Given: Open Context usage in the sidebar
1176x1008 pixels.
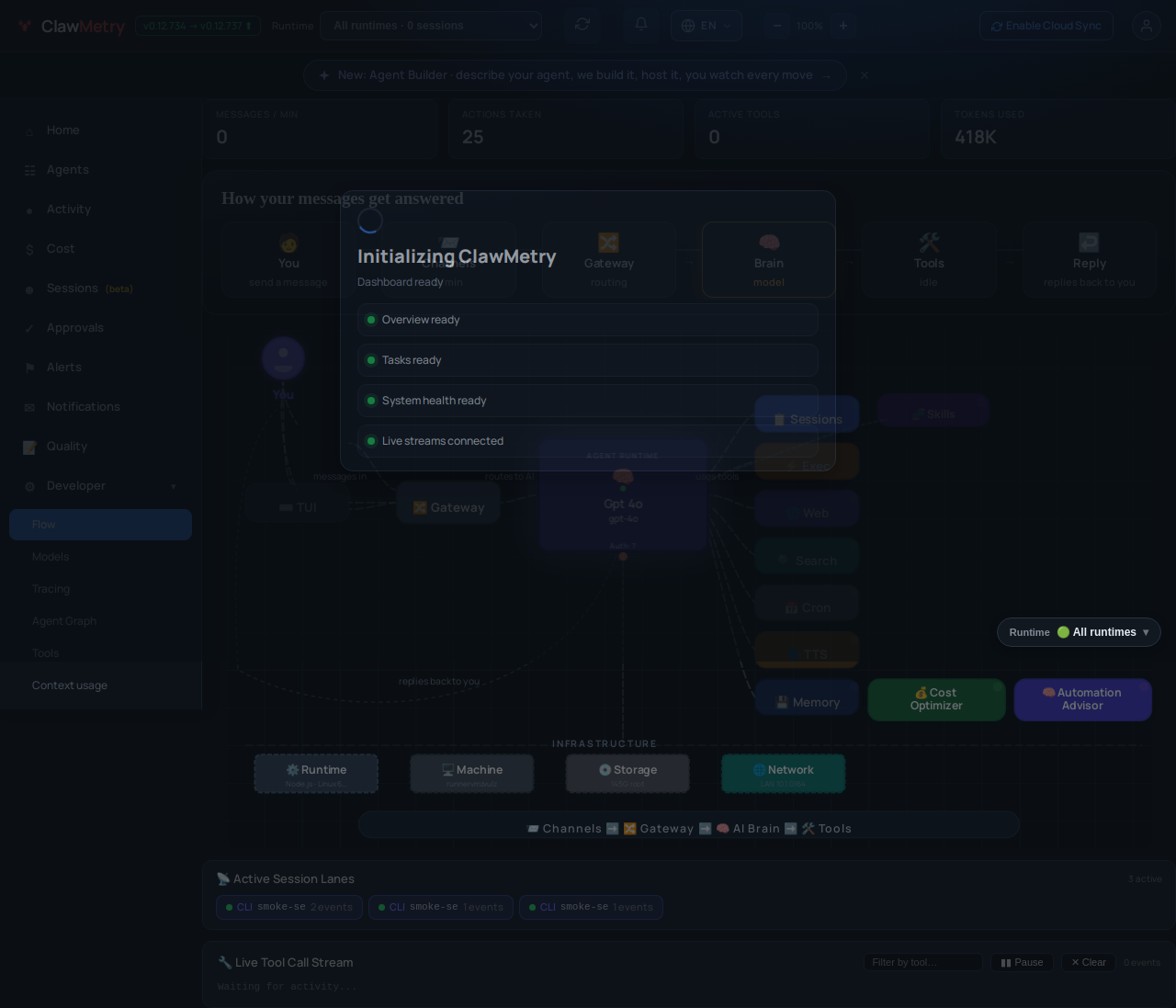Looking at the screenshot, I should (x=100, y=685).
